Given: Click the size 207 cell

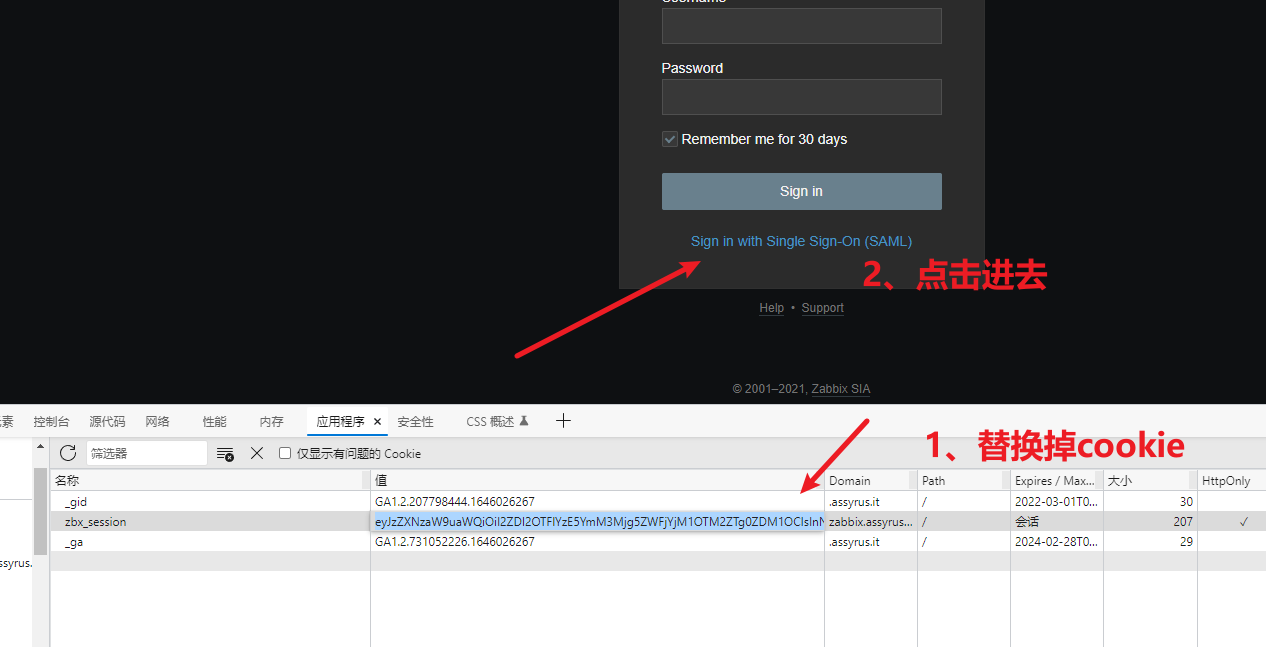Looking at the screenshot, I should pyautogui.click(x=1150, y=522).
